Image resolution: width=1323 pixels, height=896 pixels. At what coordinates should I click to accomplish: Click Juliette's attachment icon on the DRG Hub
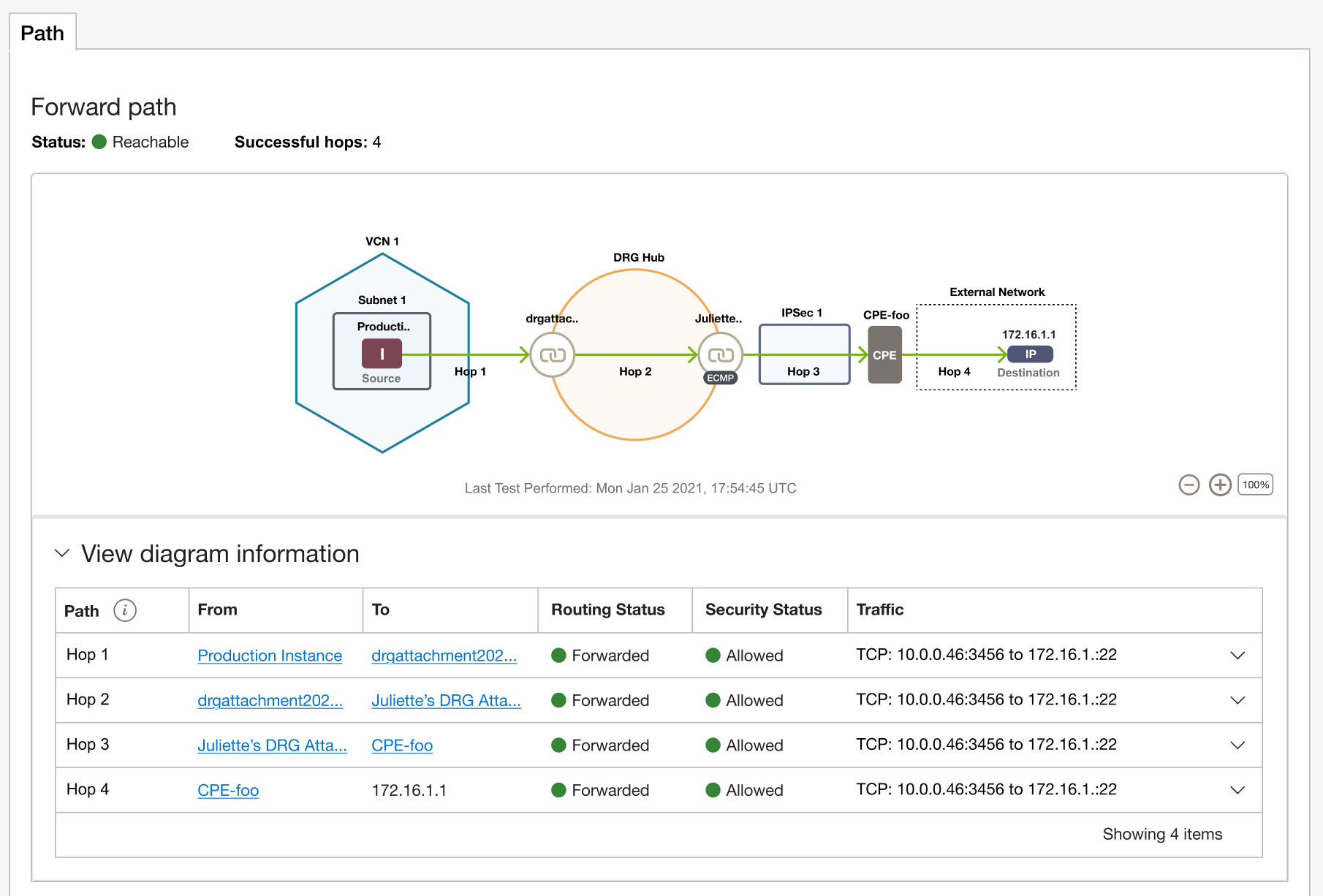[720, 354]
